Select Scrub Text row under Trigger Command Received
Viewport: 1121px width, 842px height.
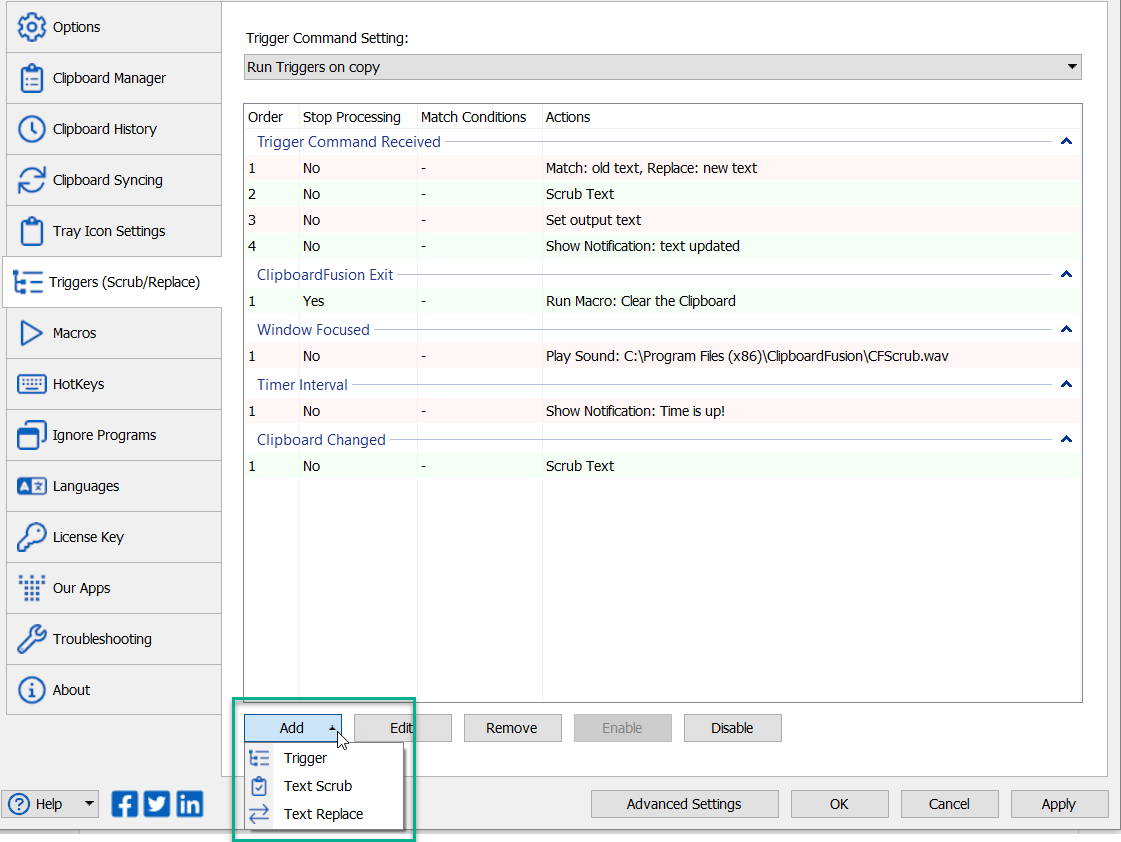663,194
